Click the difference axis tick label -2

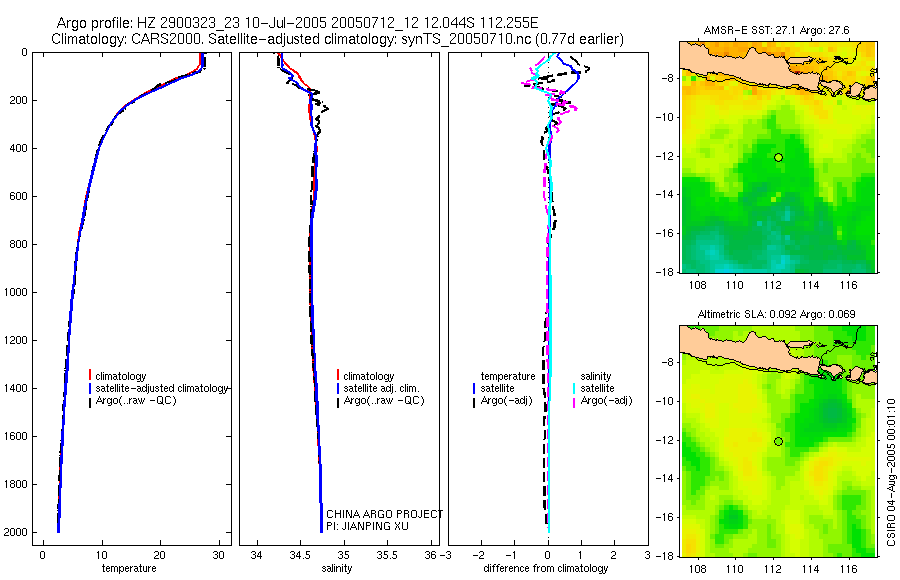(x=479, y=555)
